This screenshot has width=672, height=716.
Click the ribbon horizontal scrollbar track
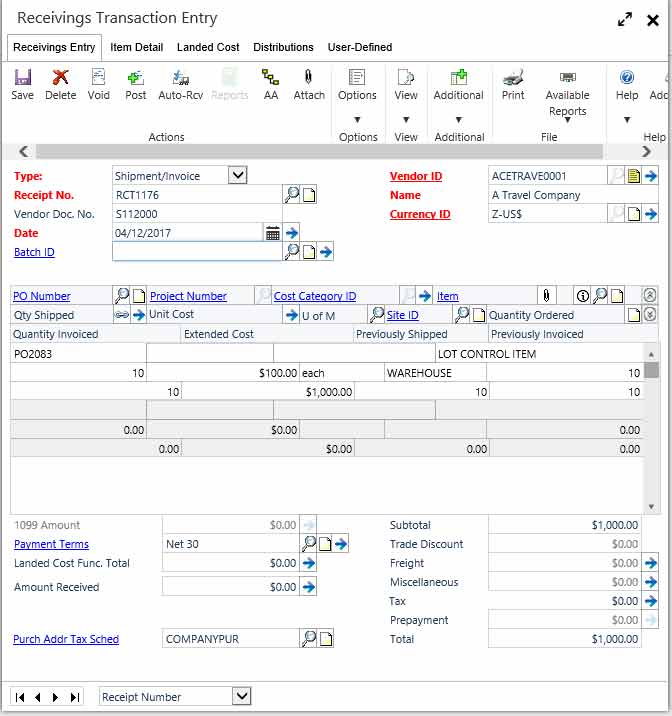click(319, 151)
